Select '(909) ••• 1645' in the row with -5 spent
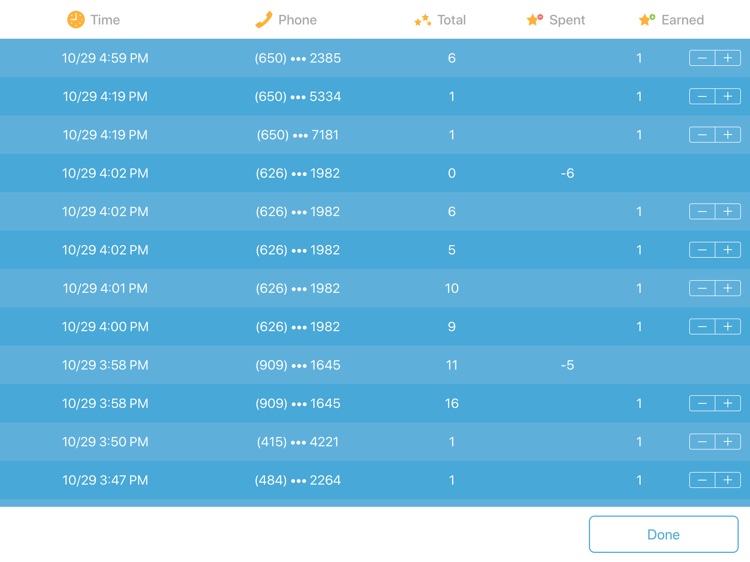This screenshot has height=562, width=750. [x=298, y=365]
